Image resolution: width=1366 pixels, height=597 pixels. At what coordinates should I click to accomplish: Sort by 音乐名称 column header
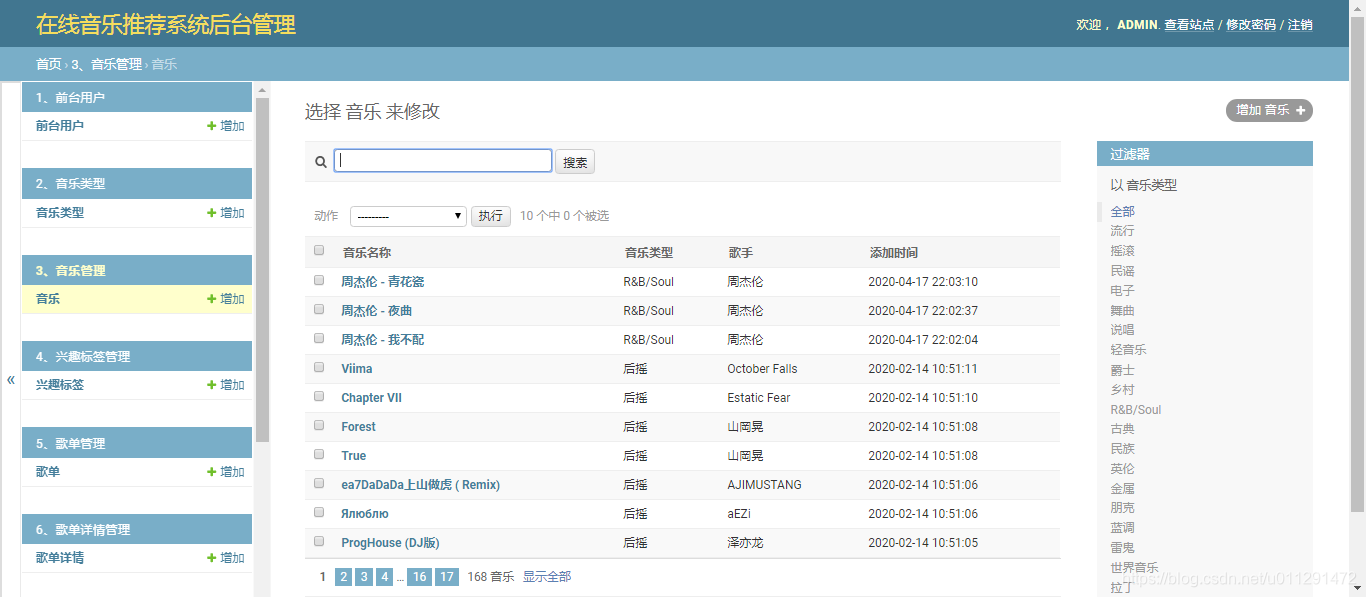pos(366,253)
